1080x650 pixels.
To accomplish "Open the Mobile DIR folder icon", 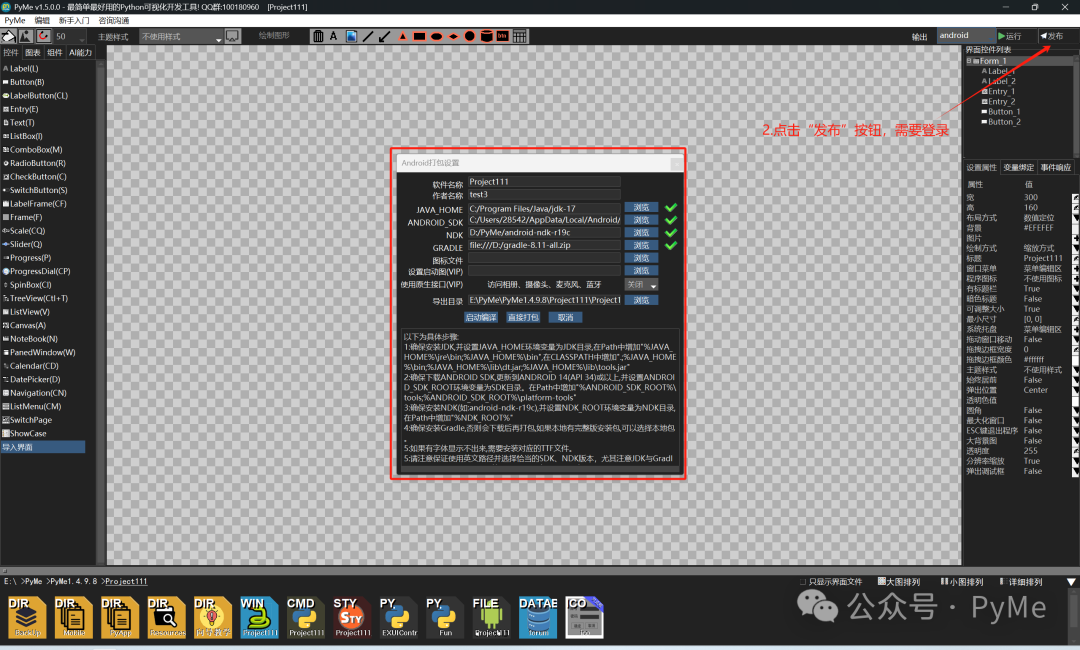I will click(74, 617).
